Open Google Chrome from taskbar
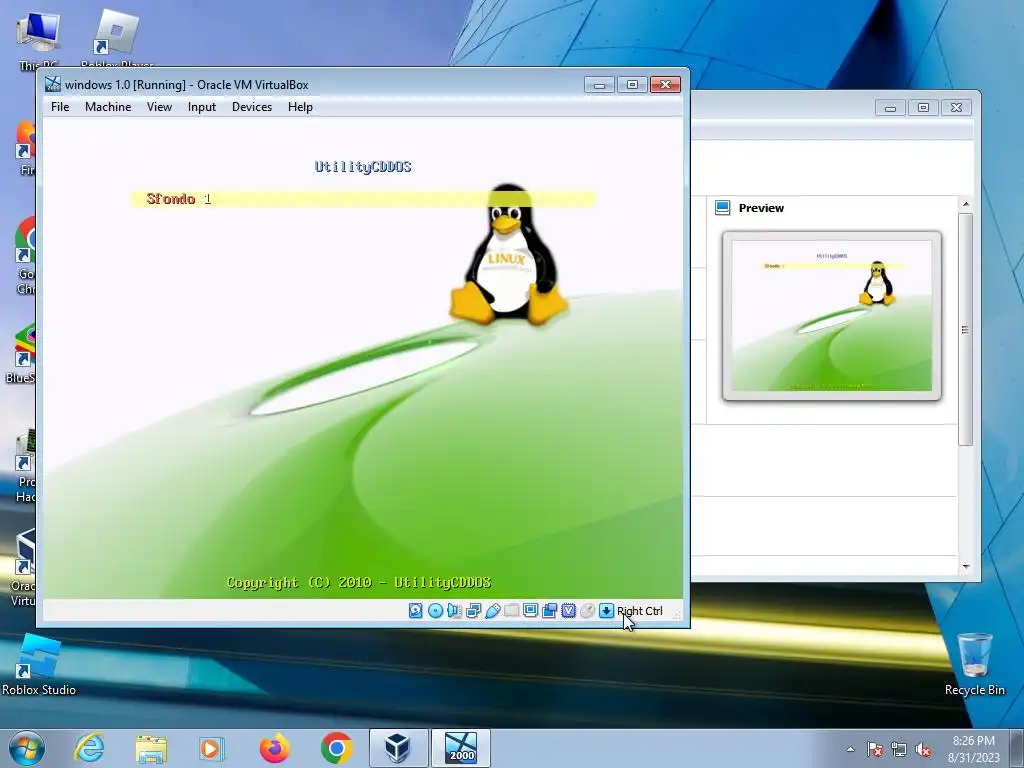1024x768 pixels. tap(336, 748)
